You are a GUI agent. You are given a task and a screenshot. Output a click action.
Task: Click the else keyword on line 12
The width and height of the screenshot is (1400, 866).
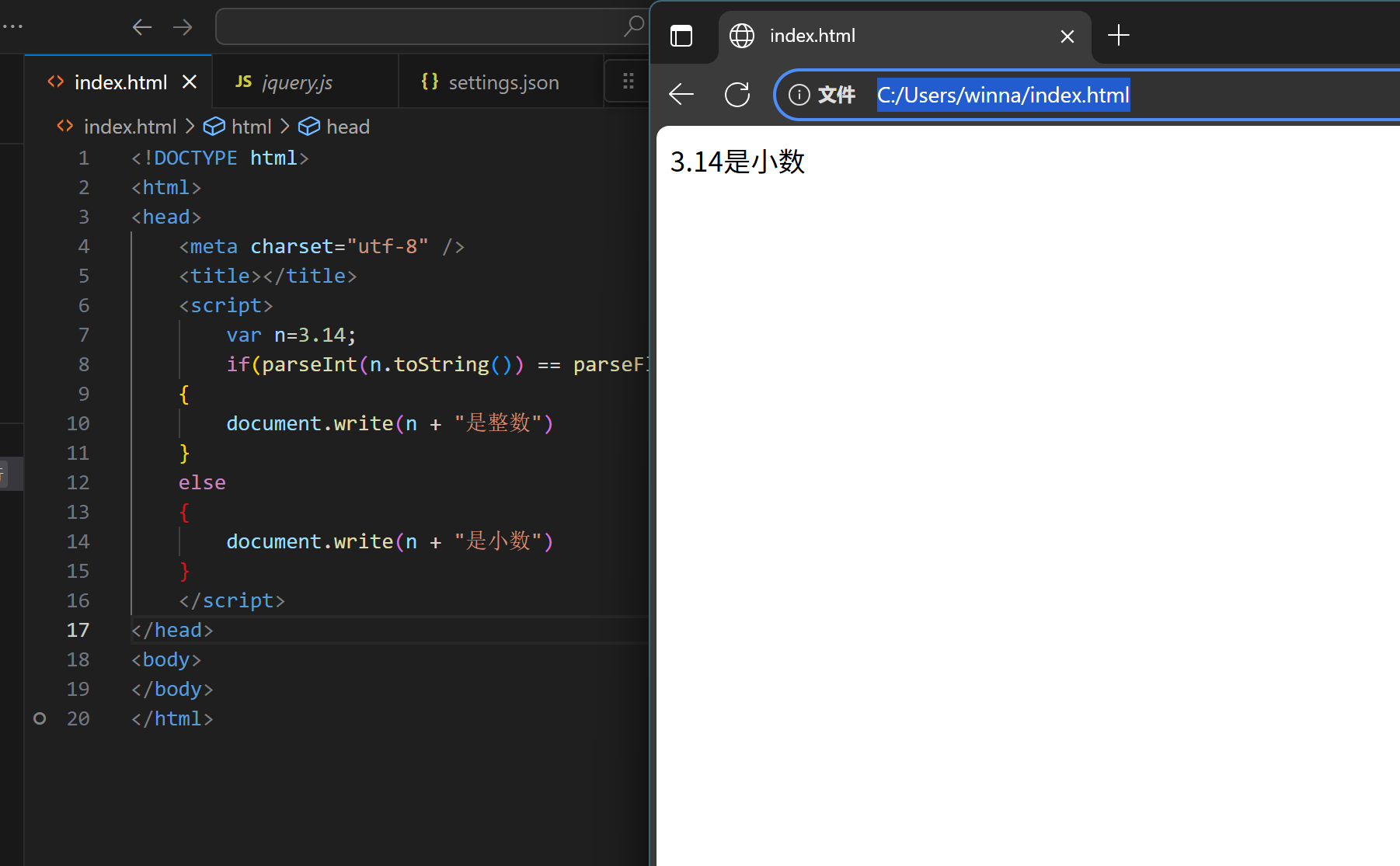point(202,482)
